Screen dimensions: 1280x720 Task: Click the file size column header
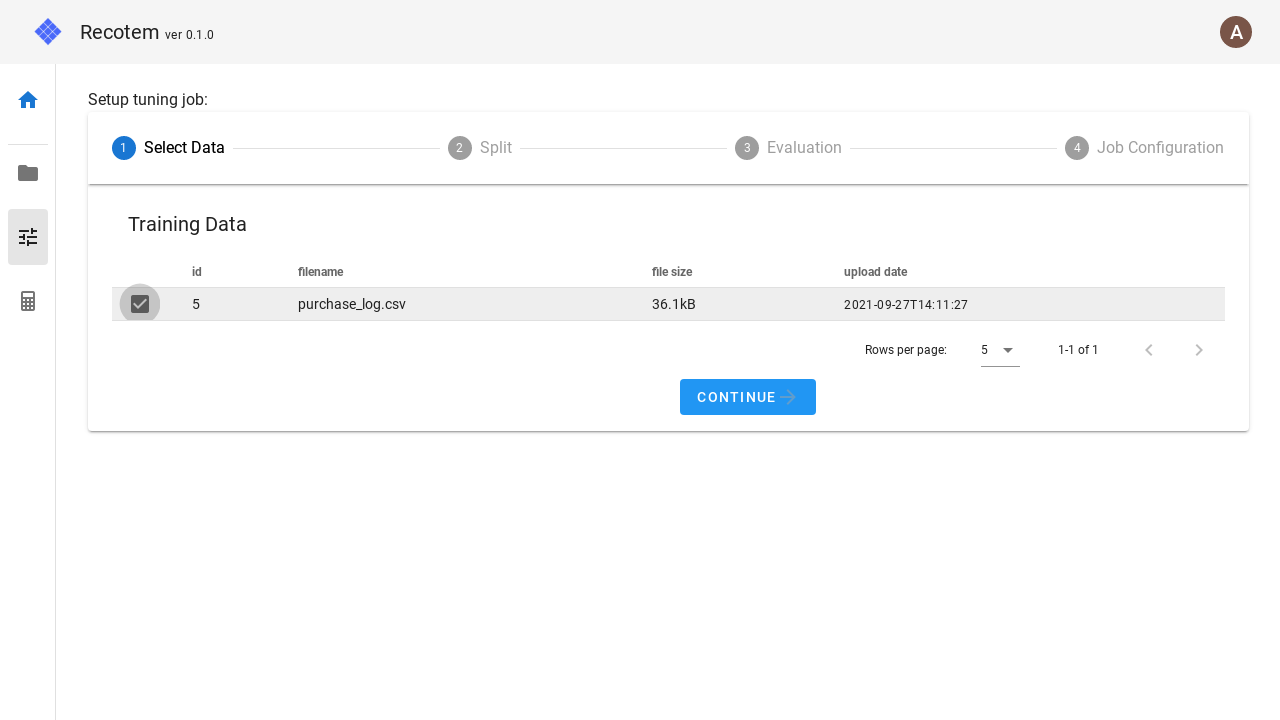(x=672, y=272)
